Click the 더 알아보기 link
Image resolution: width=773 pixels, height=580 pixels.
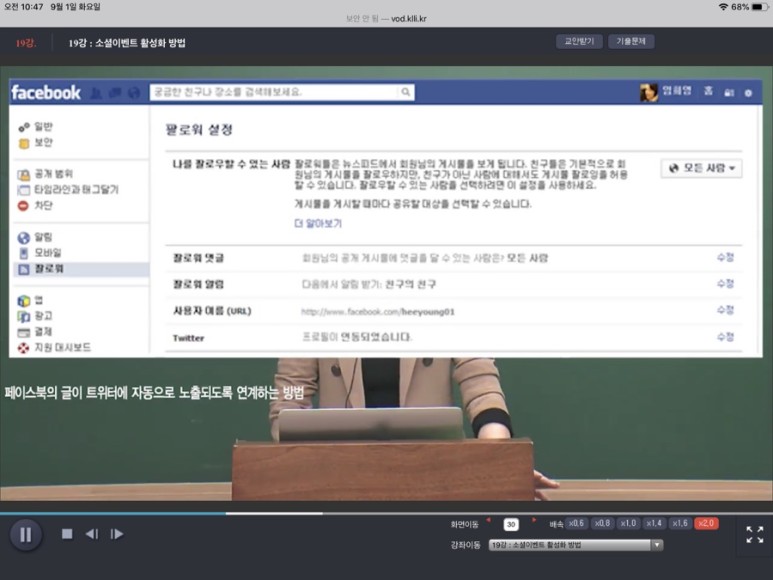pos(318,224)
